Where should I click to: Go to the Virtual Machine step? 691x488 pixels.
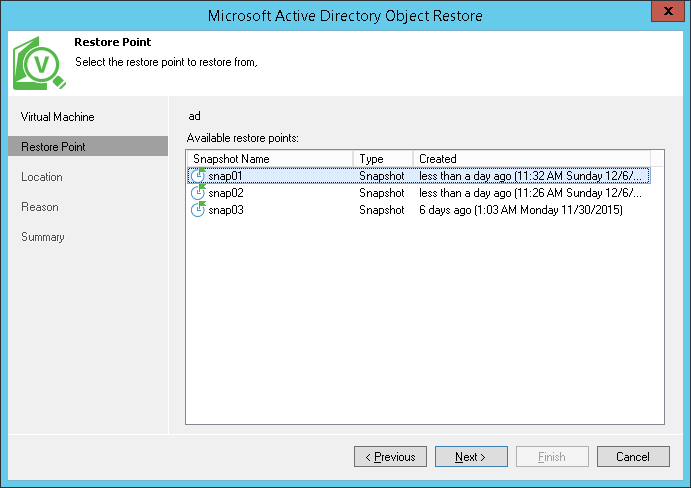[x=58, y=117]
